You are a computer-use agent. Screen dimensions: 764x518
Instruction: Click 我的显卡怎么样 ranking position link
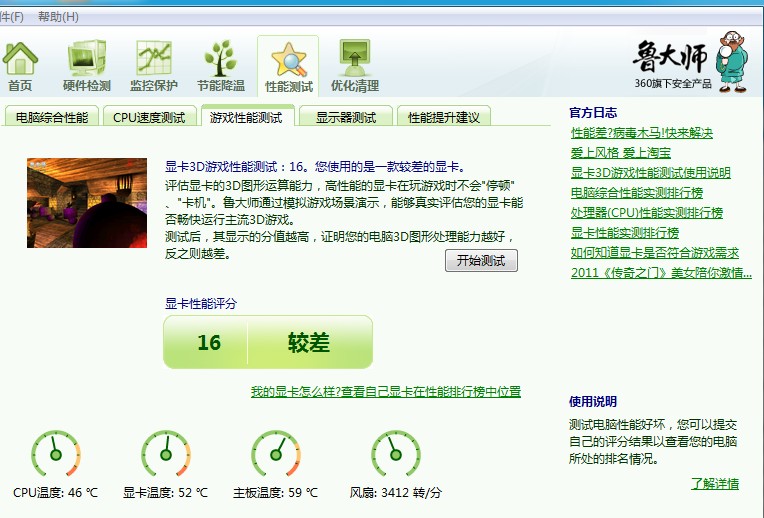[x=386, y=391]
